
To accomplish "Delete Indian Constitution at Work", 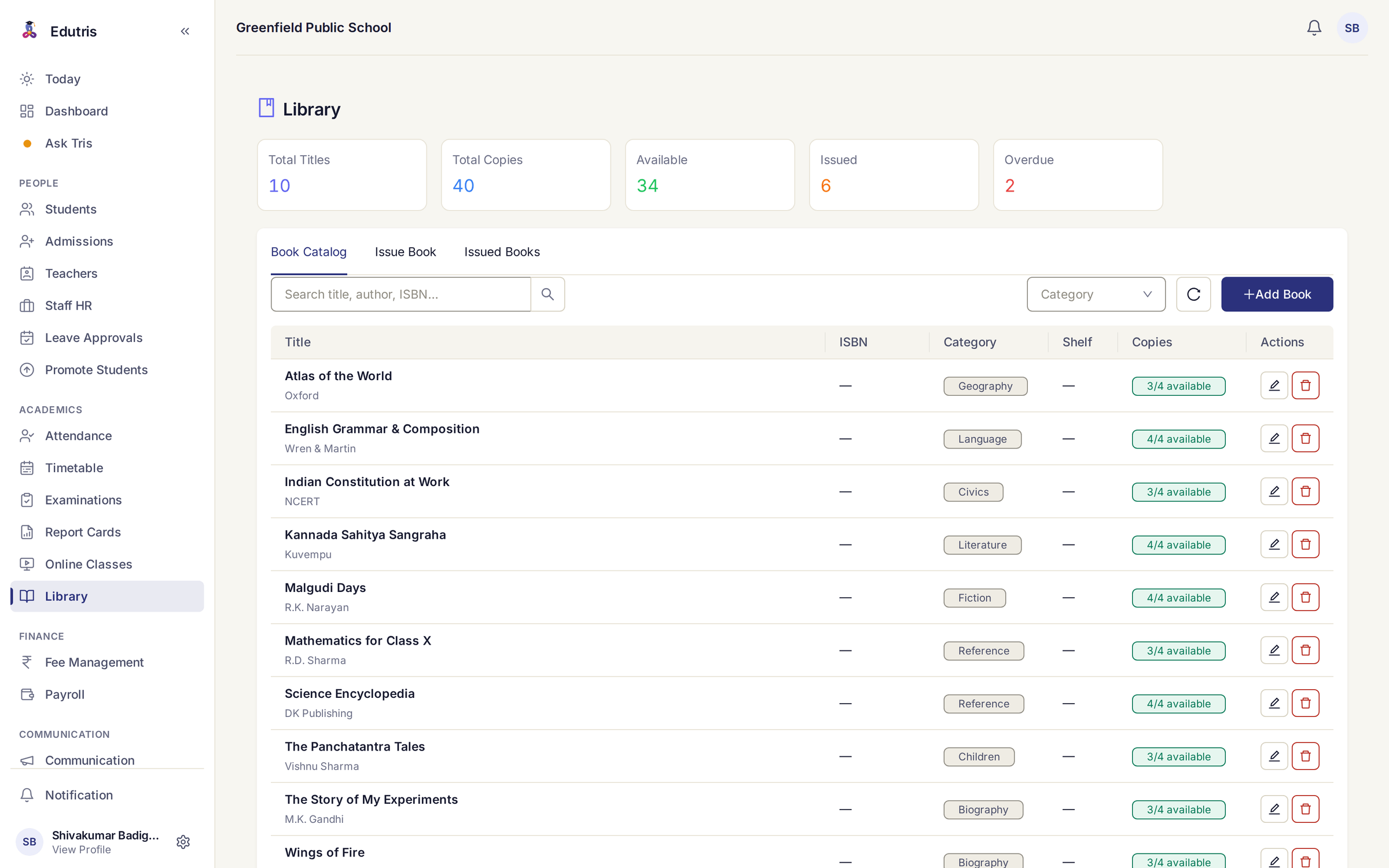I will coord(1305,491).
